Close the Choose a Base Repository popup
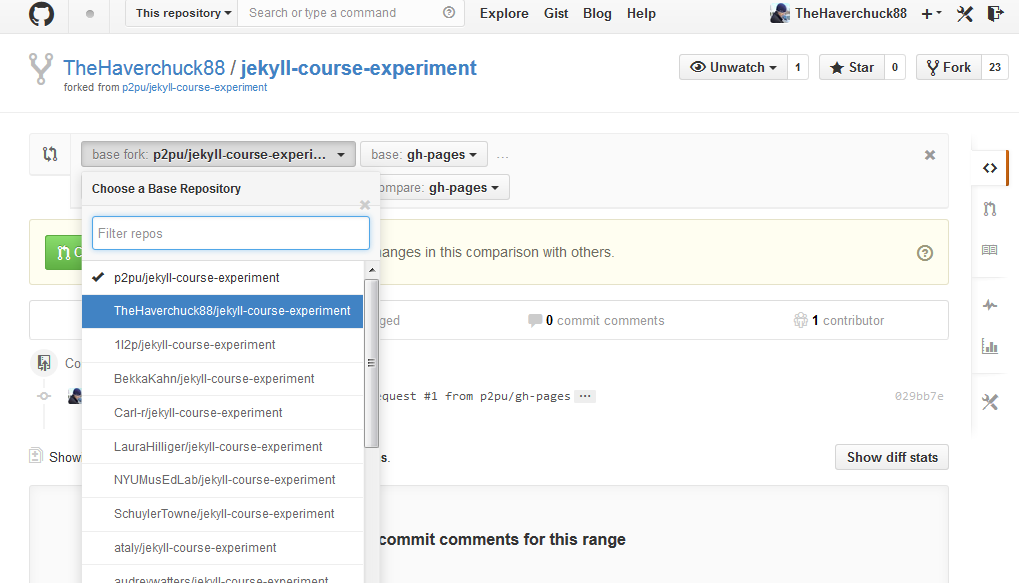 click(x=365, y=205)
